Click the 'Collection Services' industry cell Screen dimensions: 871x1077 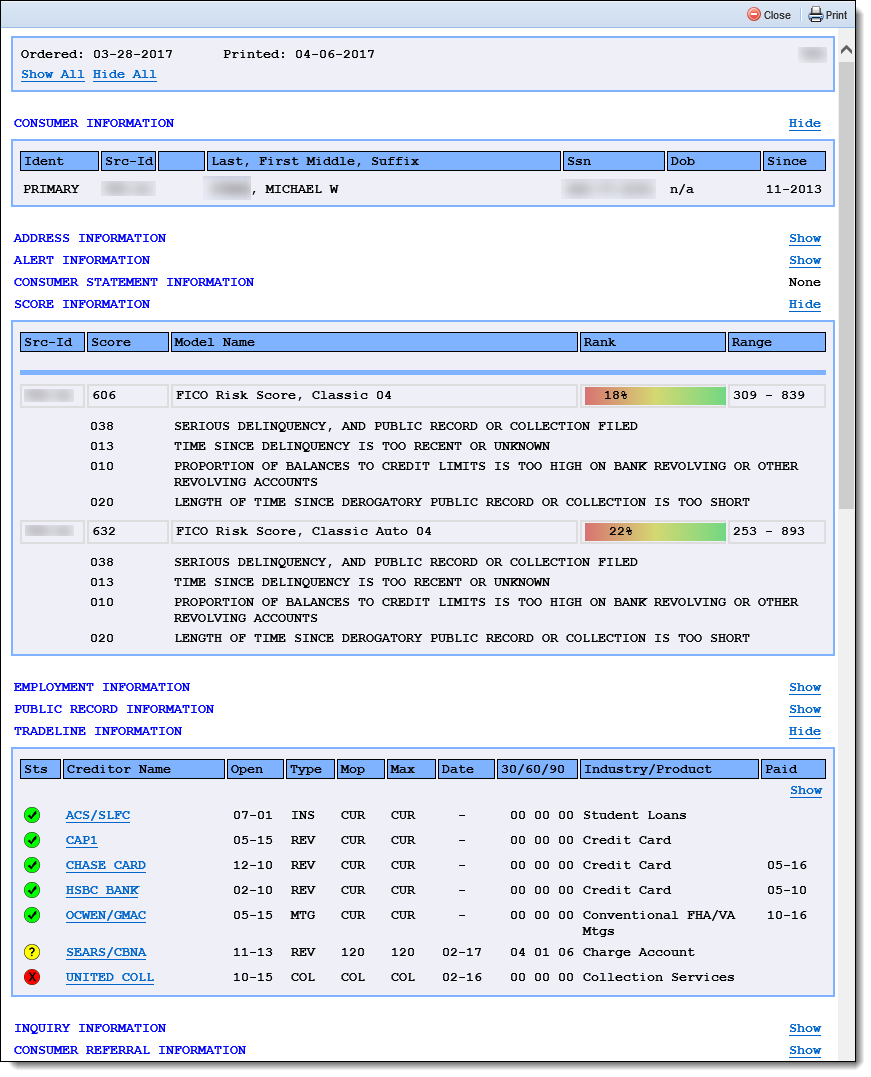click(659, 977)
